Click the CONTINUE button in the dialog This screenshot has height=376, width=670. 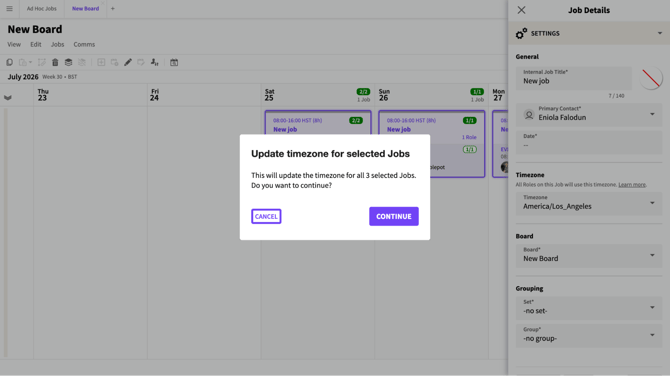pyautogui.click(x=394, y=216)
